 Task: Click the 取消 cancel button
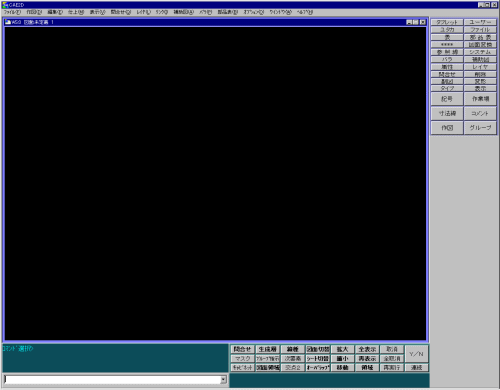392,349
